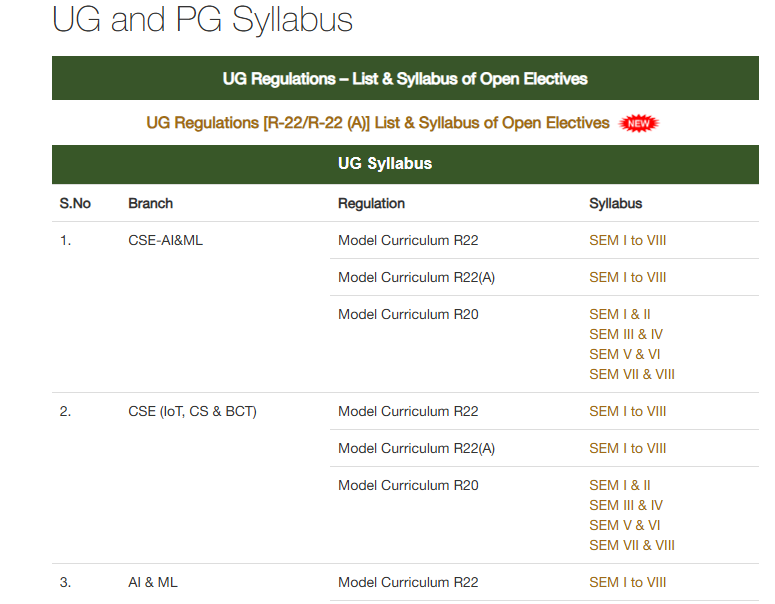Open UG Regulations R-22/R-22 (A) Open Electives link

tap(378, 123)
